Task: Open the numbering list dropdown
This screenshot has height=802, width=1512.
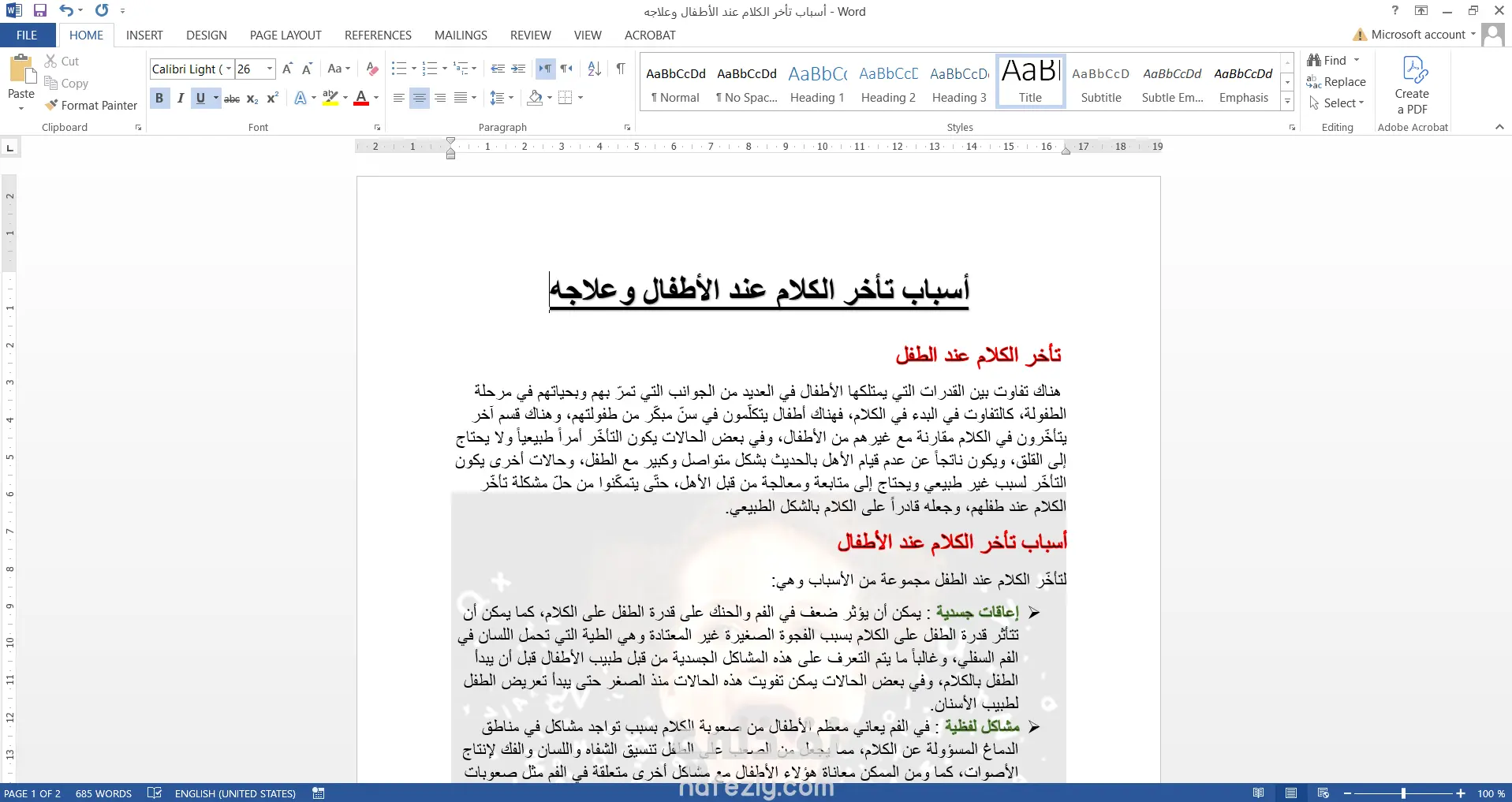Action: [x=445, y=69]
